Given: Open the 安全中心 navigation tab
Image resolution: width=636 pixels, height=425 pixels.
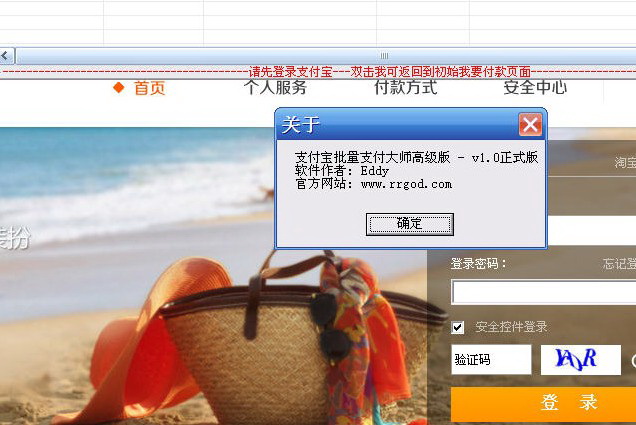Looking at the screenshot, I should coord(535,87).
